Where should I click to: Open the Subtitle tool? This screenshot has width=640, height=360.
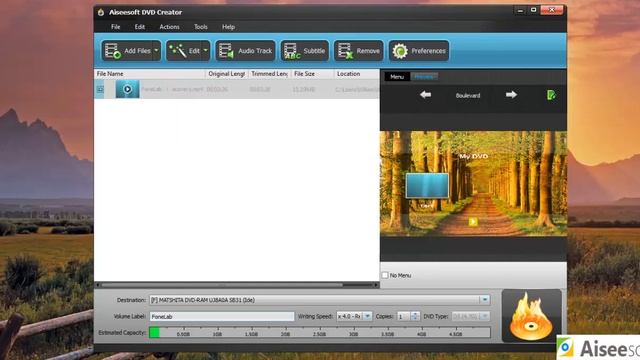click(304, 51)
